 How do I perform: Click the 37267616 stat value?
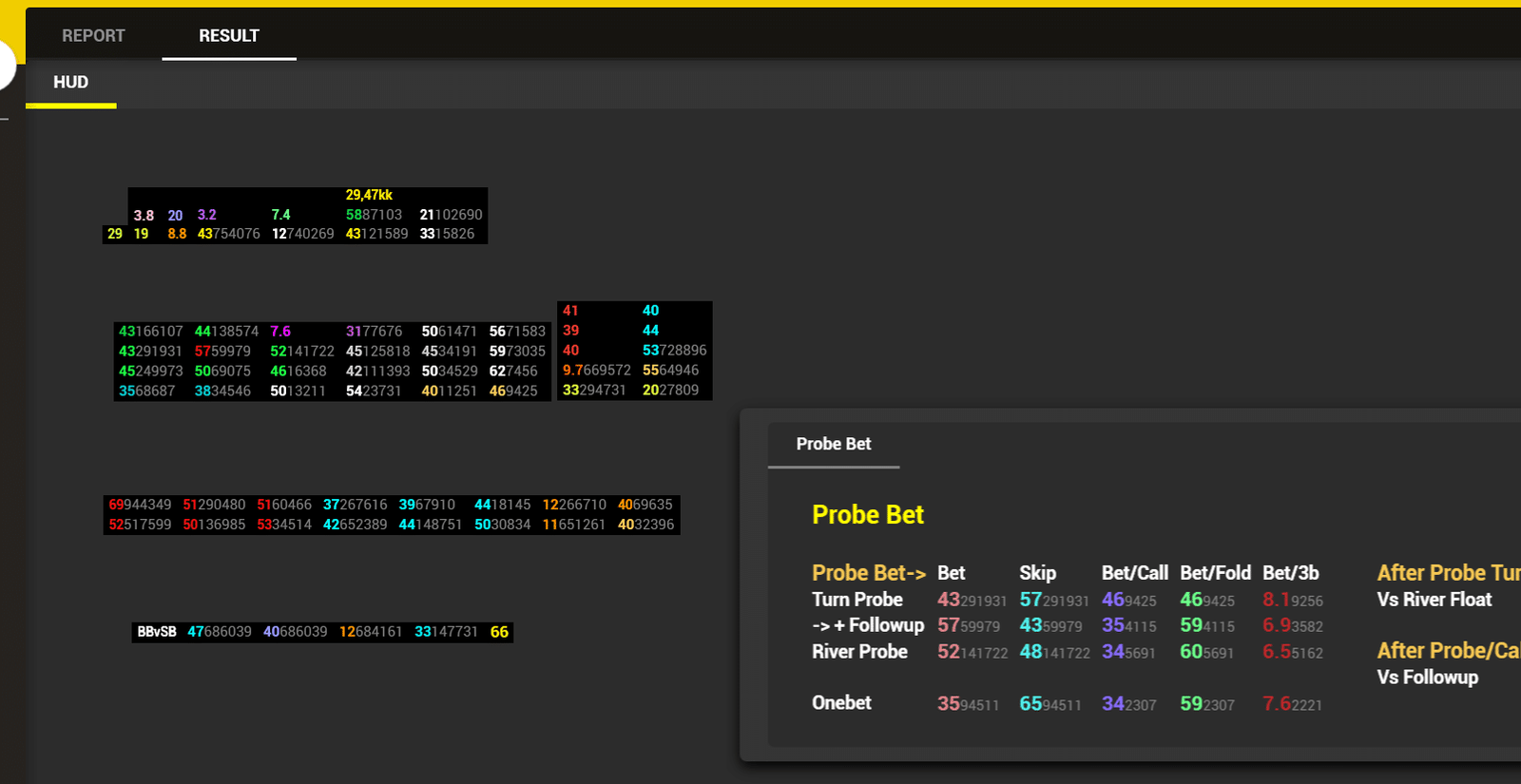tap(355, 505)
